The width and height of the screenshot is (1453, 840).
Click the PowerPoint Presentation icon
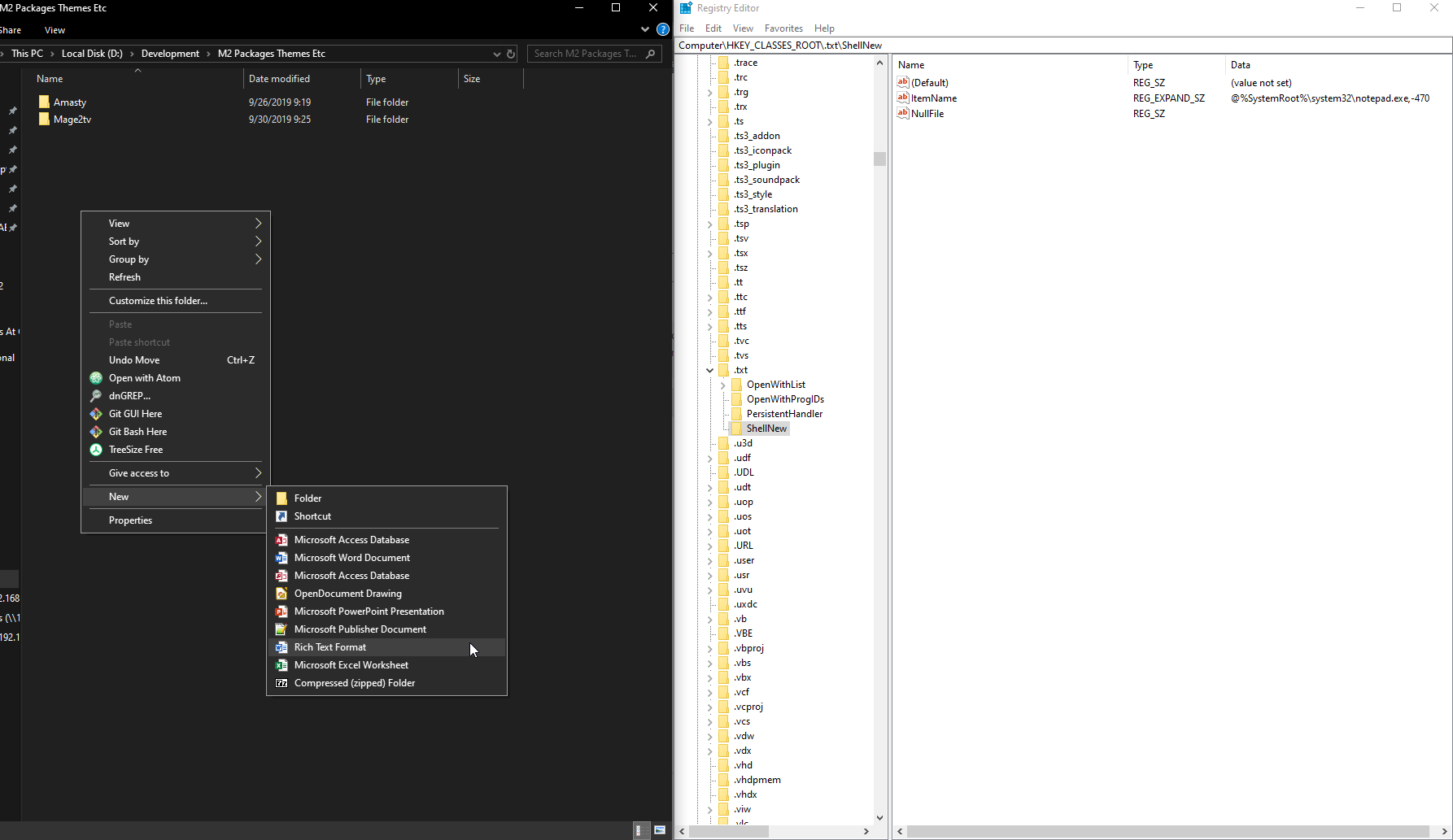click(x=281, y=612)
